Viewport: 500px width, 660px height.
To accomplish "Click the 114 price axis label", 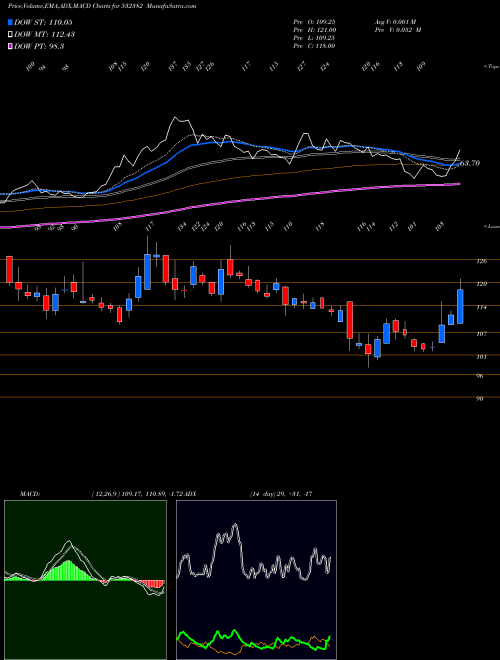I will (x=481, y=308).
